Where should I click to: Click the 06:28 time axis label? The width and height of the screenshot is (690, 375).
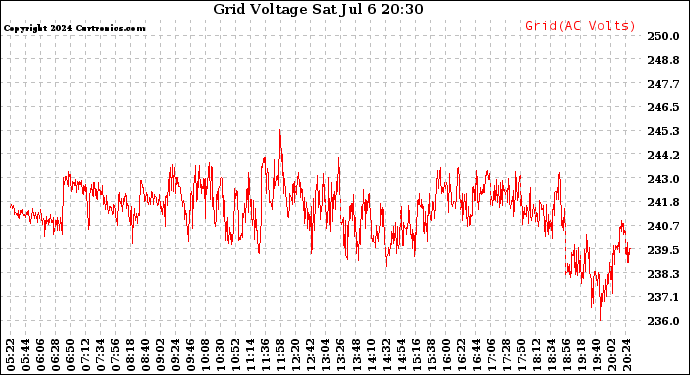tap(55, 355)
